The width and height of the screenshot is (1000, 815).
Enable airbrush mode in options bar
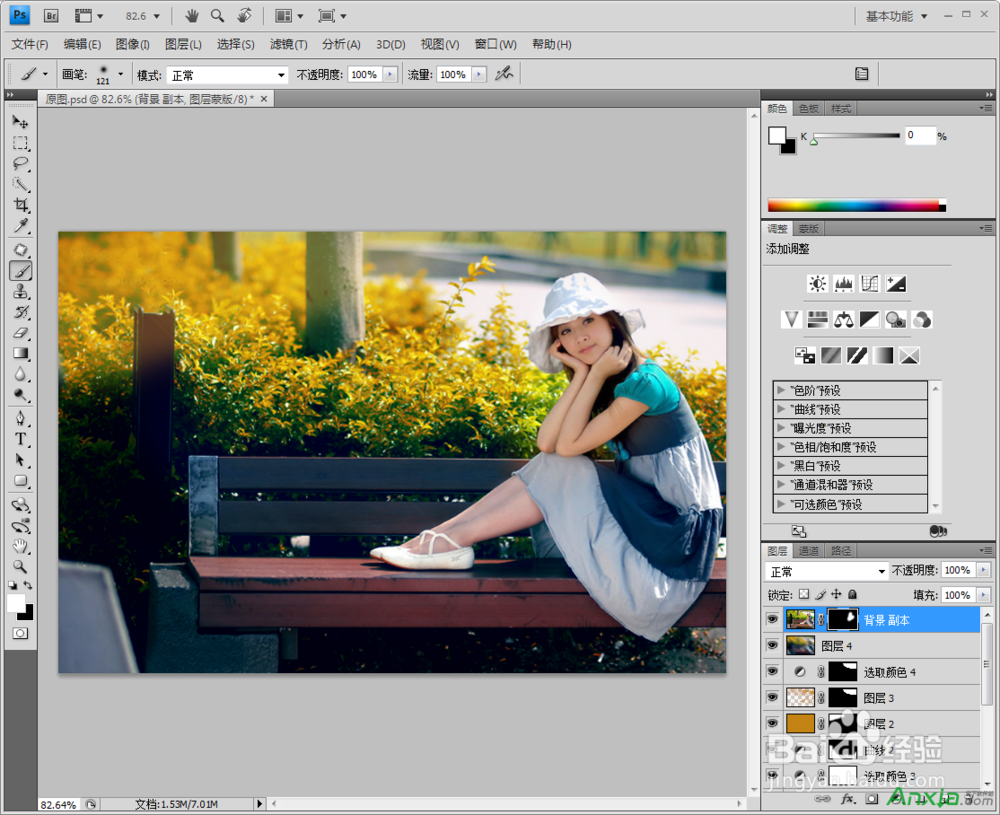pos(504,74)
